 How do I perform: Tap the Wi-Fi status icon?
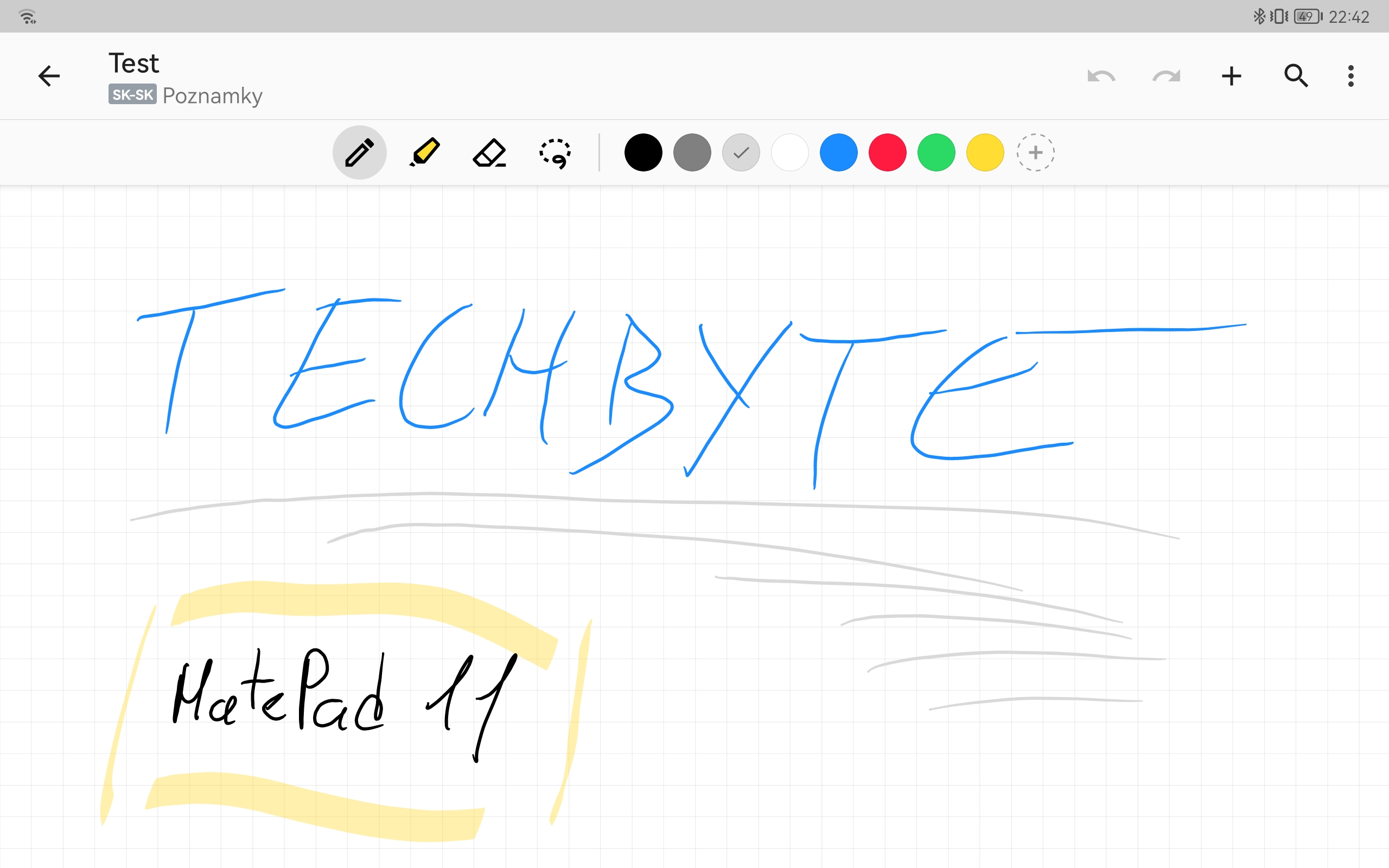point(28,17)
